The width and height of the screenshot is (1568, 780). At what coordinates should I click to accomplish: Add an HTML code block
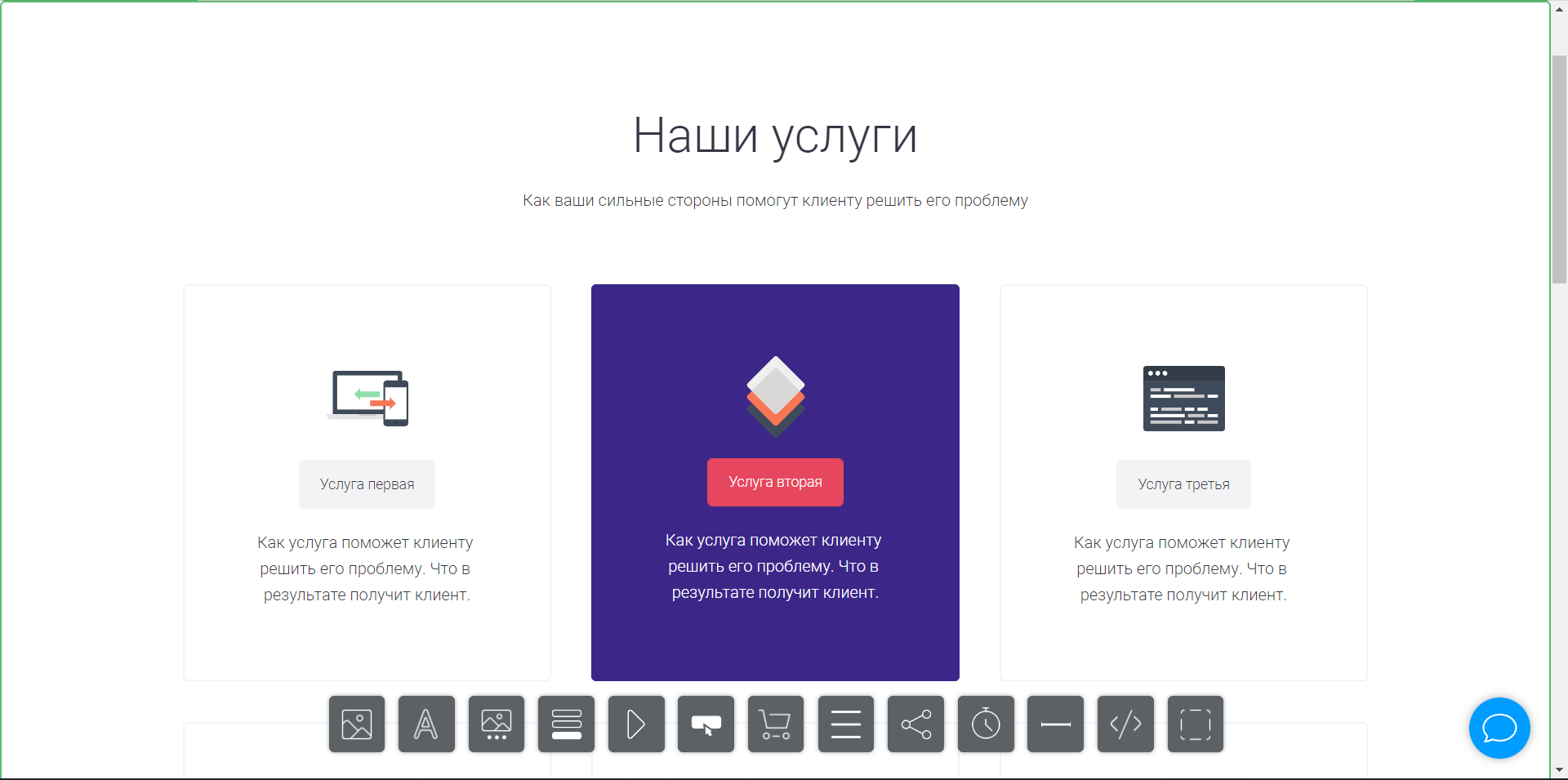pos(1125,724)
